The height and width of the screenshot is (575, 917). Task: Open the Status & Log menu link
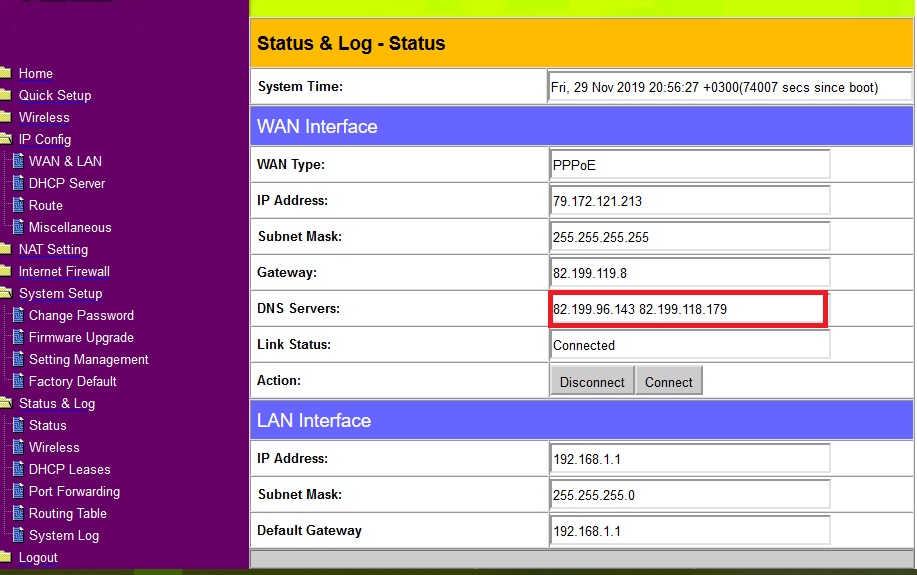point(57,404)
